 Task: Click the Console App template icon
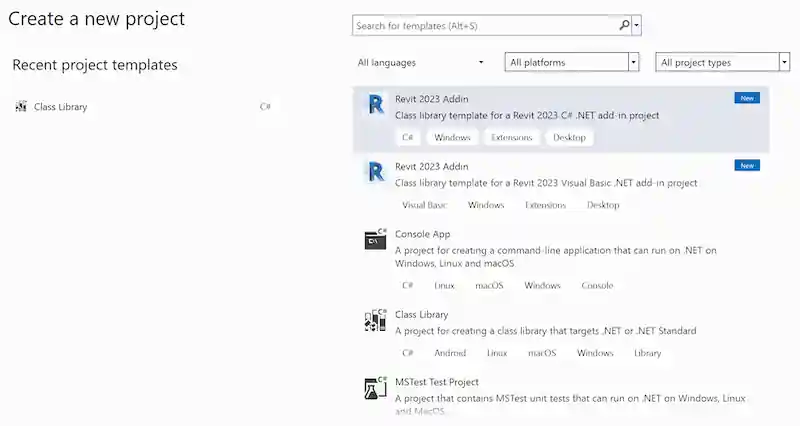pyautogui.click(x=376, y=240)
